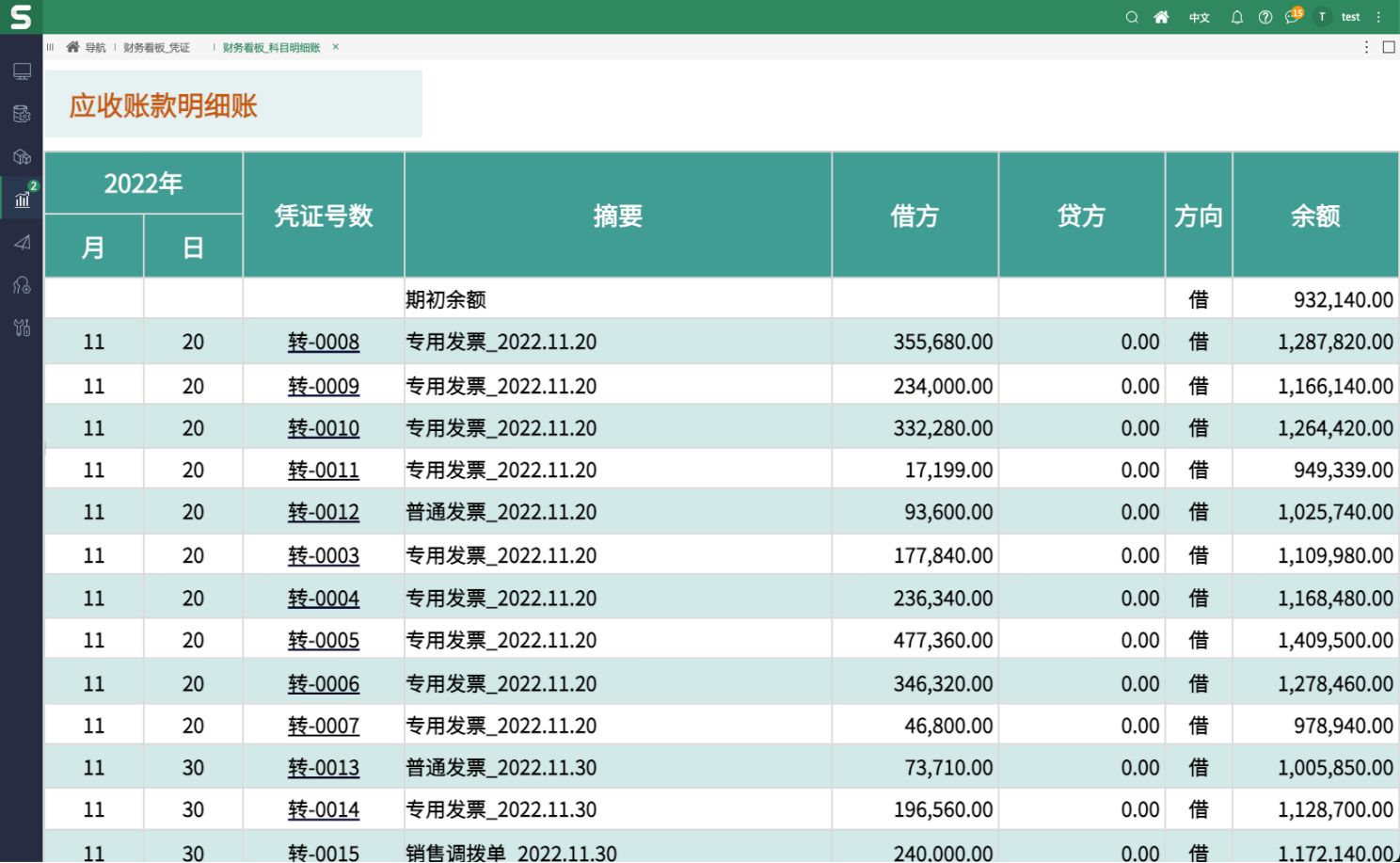Open the help question mark icon
Screen dimensions: 1400x863
pos(1265,17)
